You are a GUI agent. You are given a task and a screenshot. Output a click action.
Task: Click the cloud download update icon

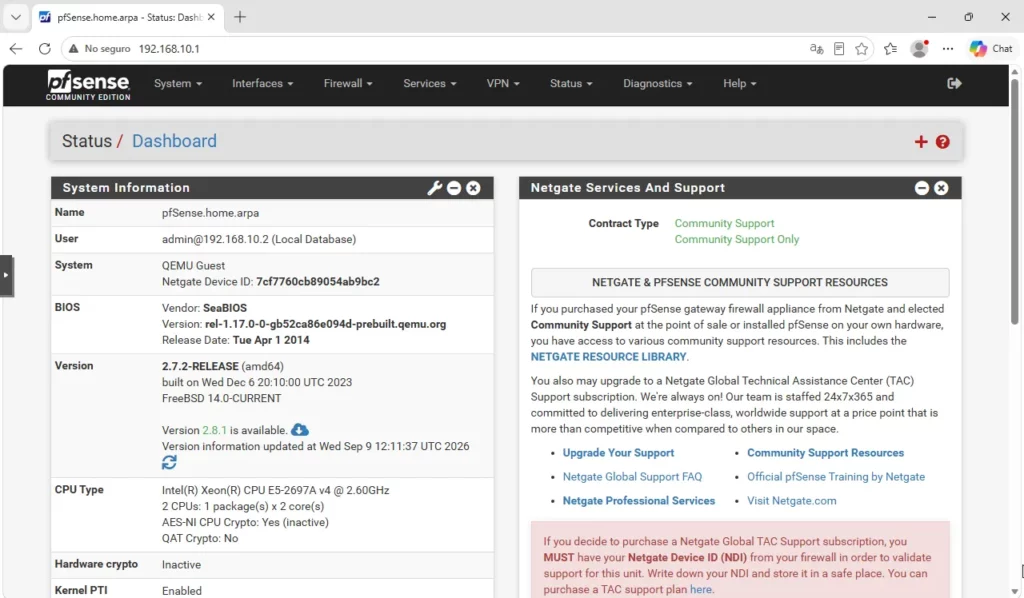[300, 430]
